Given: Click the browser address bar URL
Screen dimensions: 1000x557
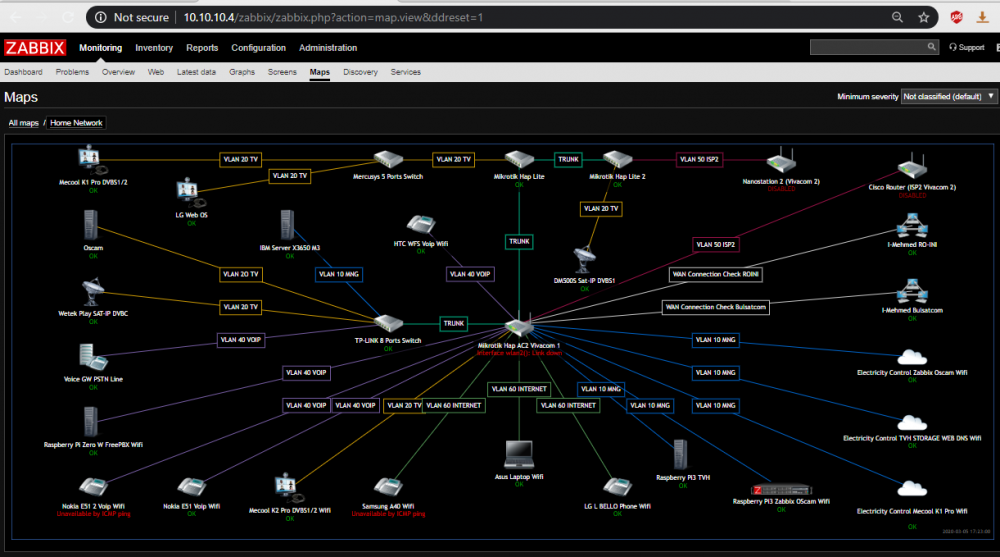Looking at the screenshot, I should coord(334,17).
